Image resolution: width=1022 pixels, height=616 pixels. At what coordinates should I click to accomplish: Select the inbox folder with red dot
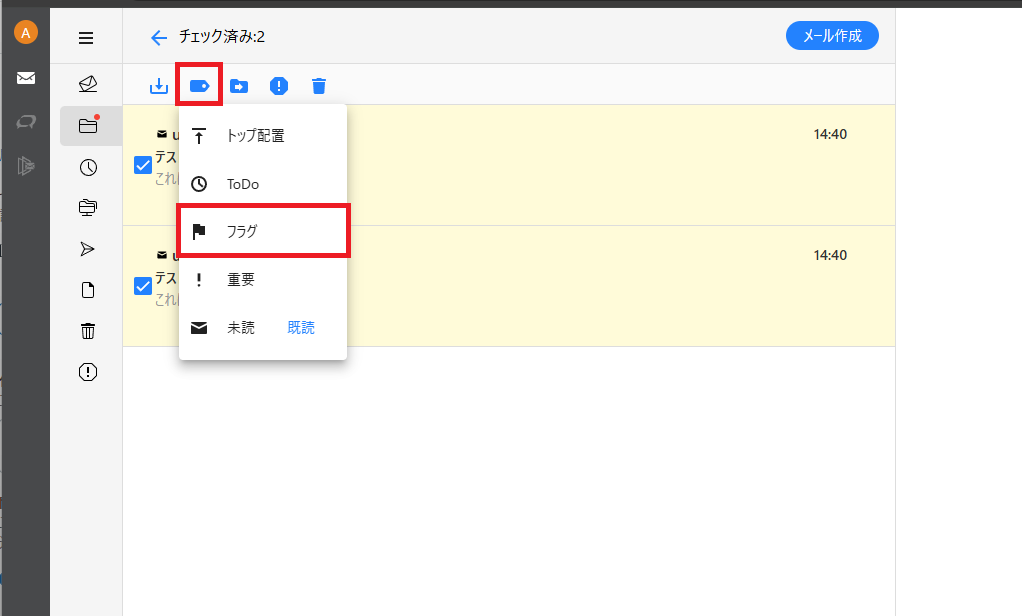(89, 125)
